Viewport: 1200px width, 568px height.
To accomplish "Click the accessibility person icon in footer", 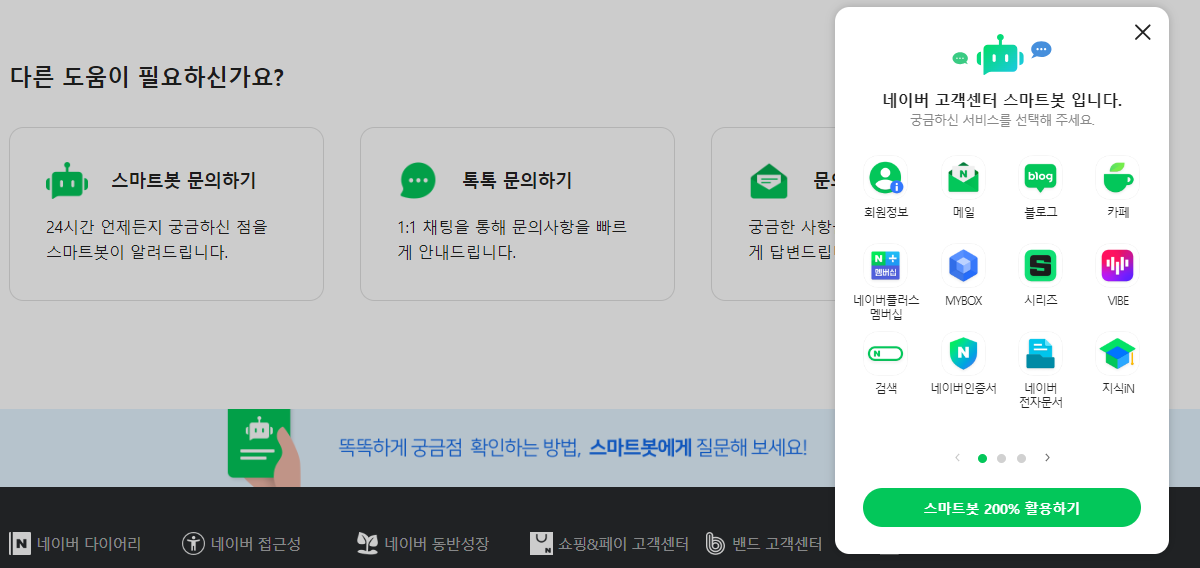I will [193, 544].
